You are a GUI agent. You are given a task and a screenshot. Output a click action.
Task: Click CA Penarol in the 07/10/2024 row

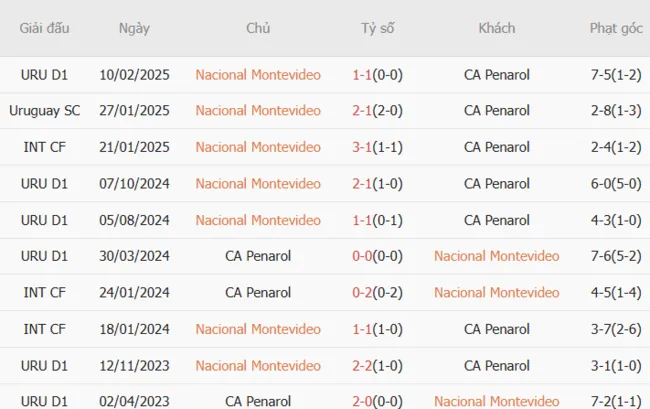tap(497, 183)
